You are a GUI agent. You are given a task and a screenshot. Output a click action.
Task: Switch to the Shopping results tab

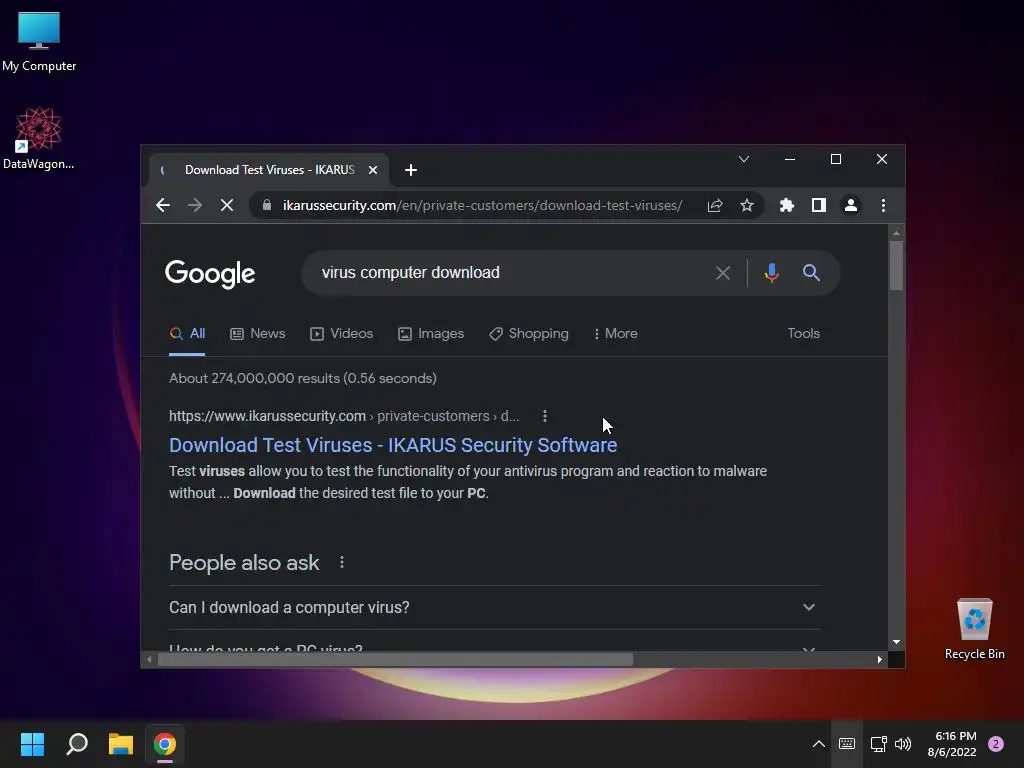529,334
